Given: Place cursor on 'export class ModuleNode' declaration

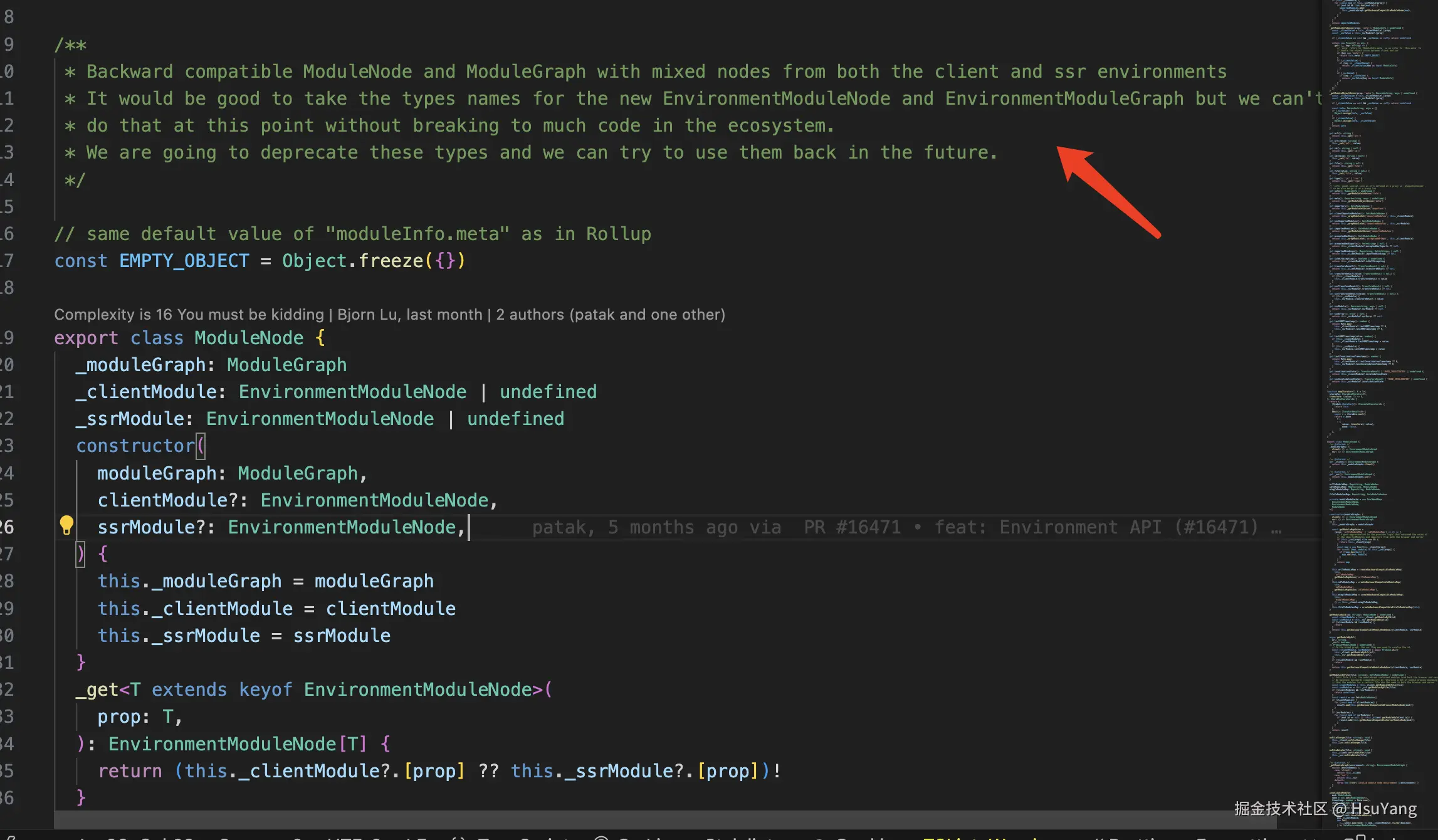Looking at the screenshot, I should [x=249, y=338].
